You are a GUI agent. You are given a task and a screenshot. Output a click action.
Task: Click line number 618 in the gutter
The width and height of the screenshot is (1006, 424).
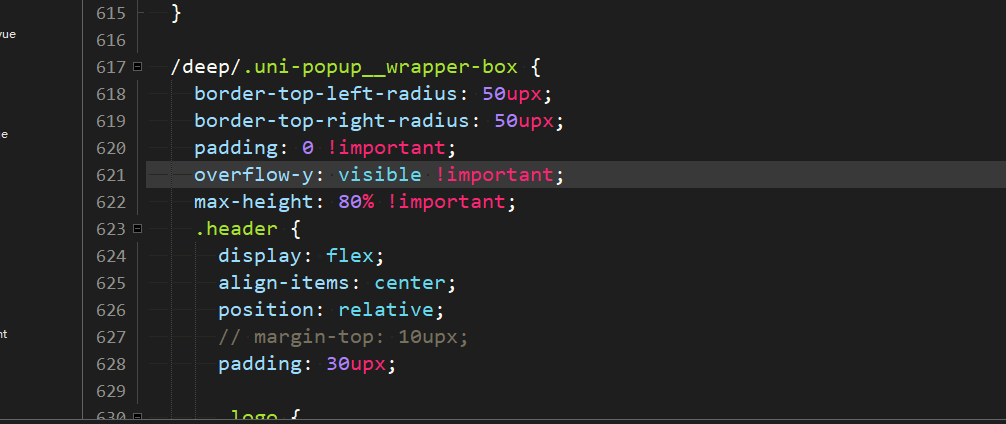coord(110,94)
